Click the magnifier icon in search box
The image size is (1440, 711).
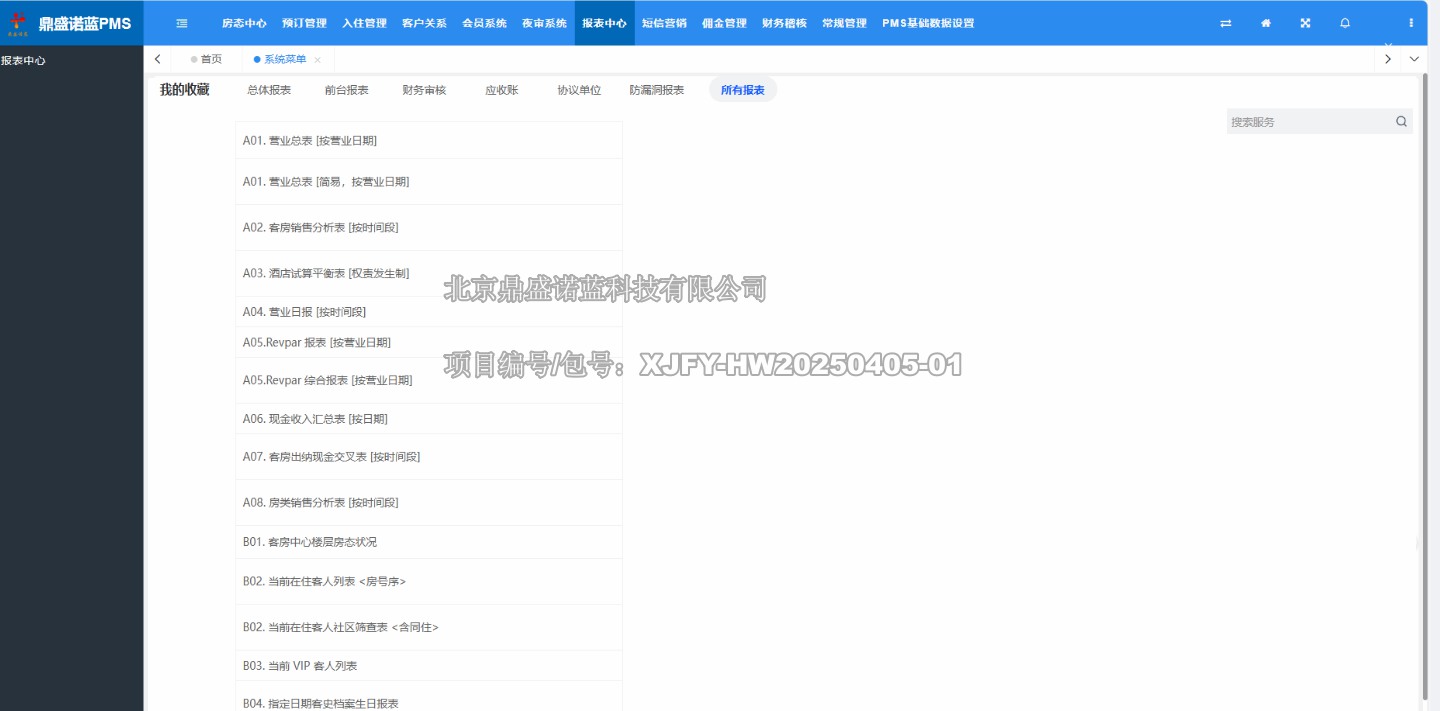point(1401,122)
